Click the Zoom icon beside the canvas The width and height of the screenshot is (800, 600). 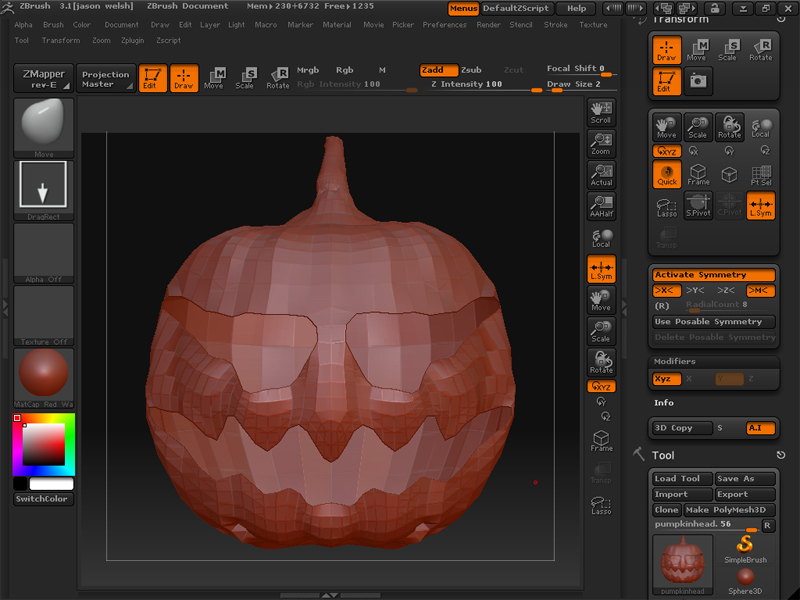point(601,143)
